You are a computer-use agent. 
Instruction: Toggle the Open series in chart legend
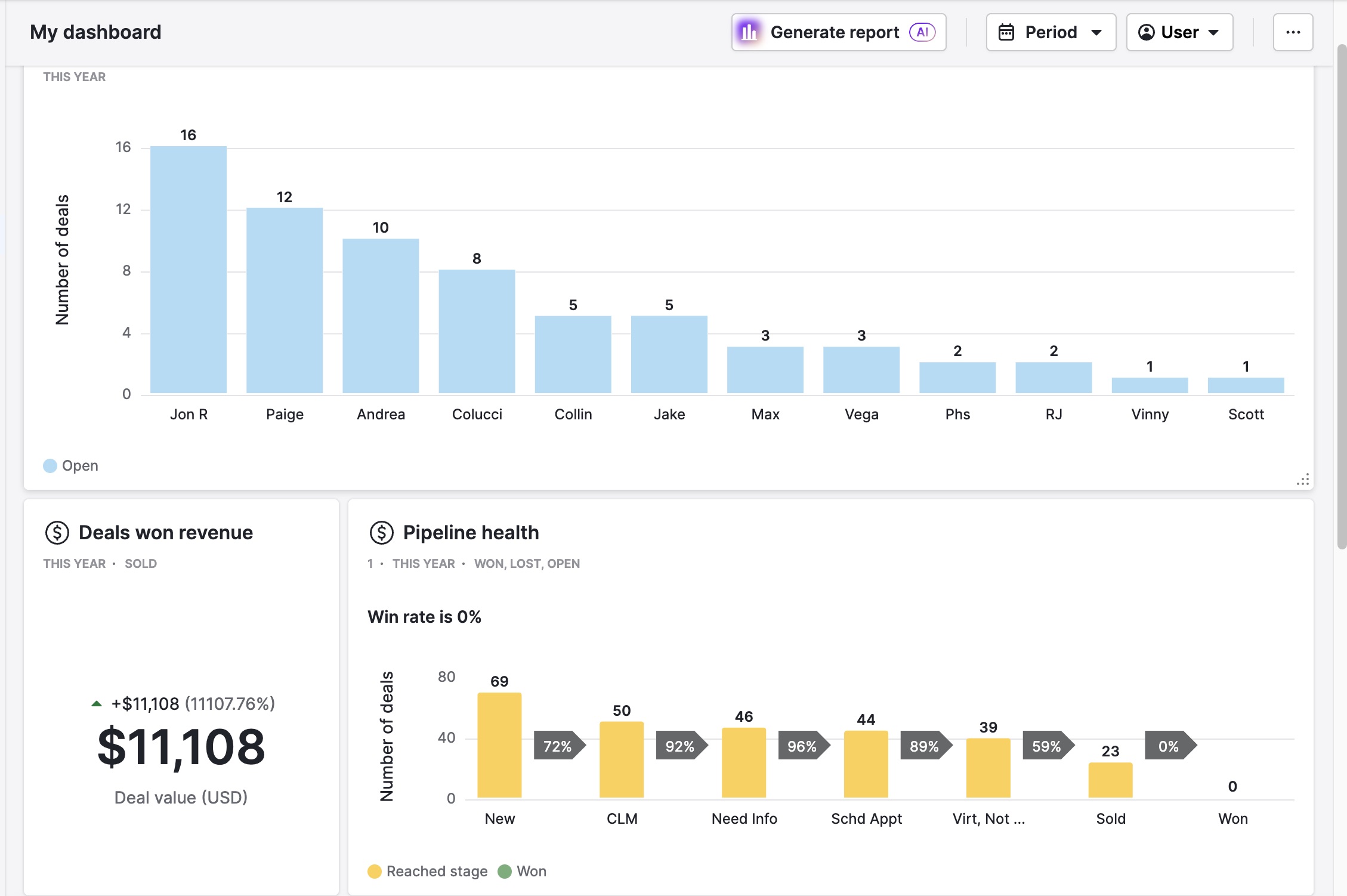point(70,466)
